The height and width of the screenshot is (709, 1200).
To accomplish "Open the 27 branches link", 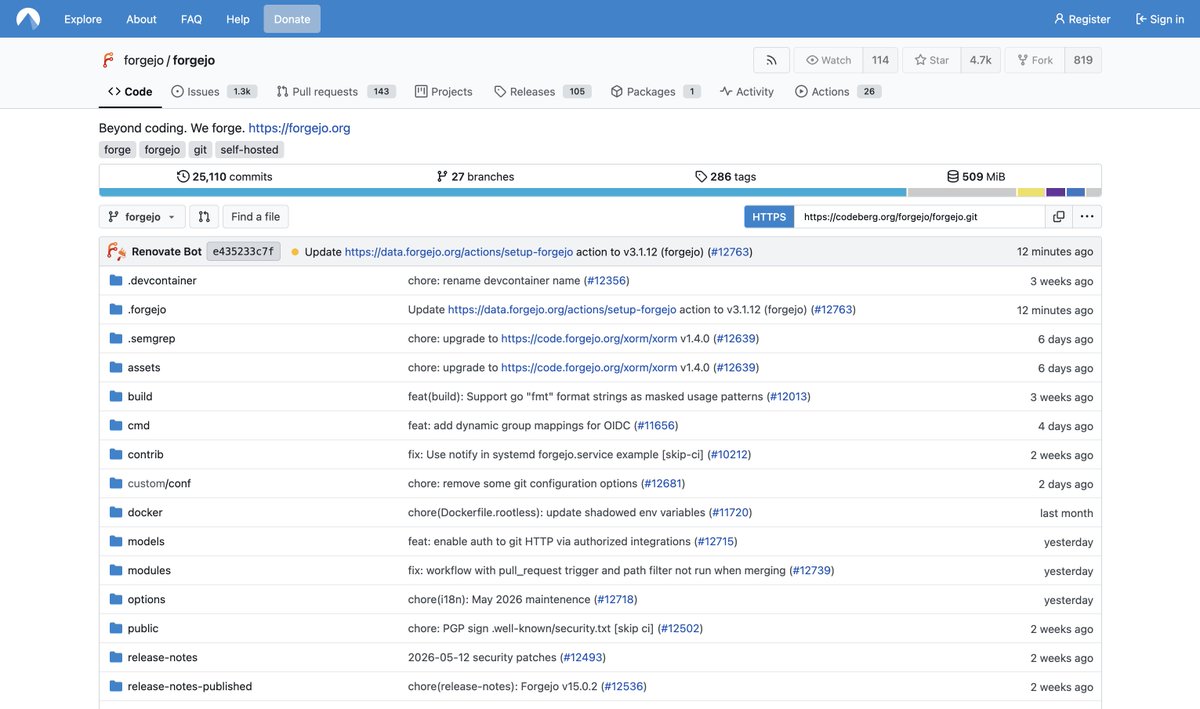I will pos(475,177).
